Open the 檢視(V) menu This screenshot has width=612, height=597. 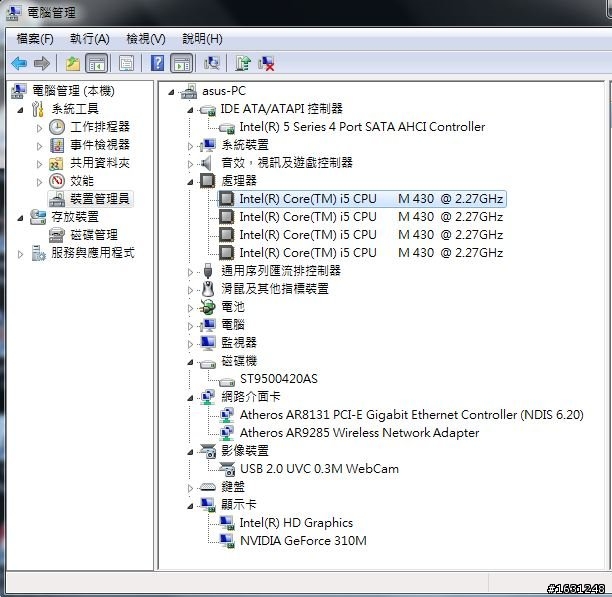click(146, 39)
